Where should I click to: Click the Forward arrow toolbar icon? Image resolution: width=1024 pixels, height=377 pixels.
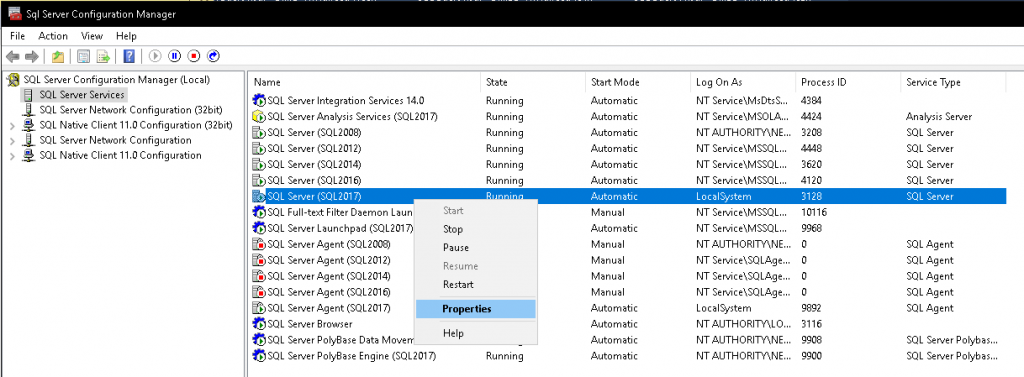(x=31, y=57)
